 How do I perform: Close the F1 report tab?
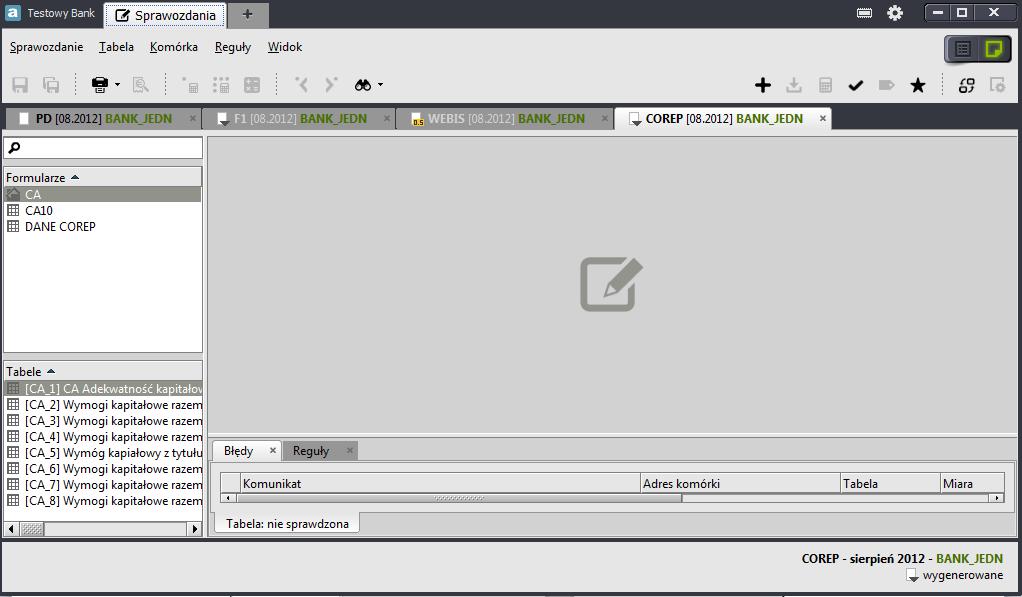[387, 119]
